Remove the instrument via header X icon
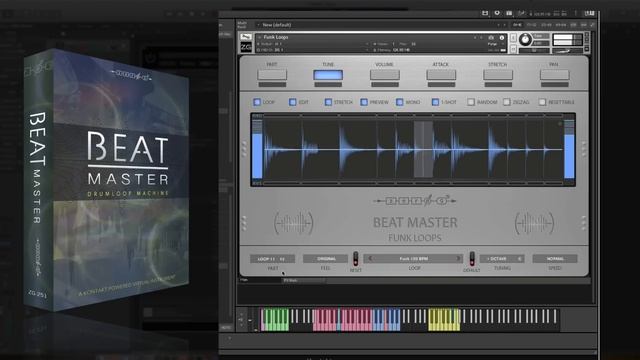640x360 pixels. pyautogui.click(x=587, y=35)
